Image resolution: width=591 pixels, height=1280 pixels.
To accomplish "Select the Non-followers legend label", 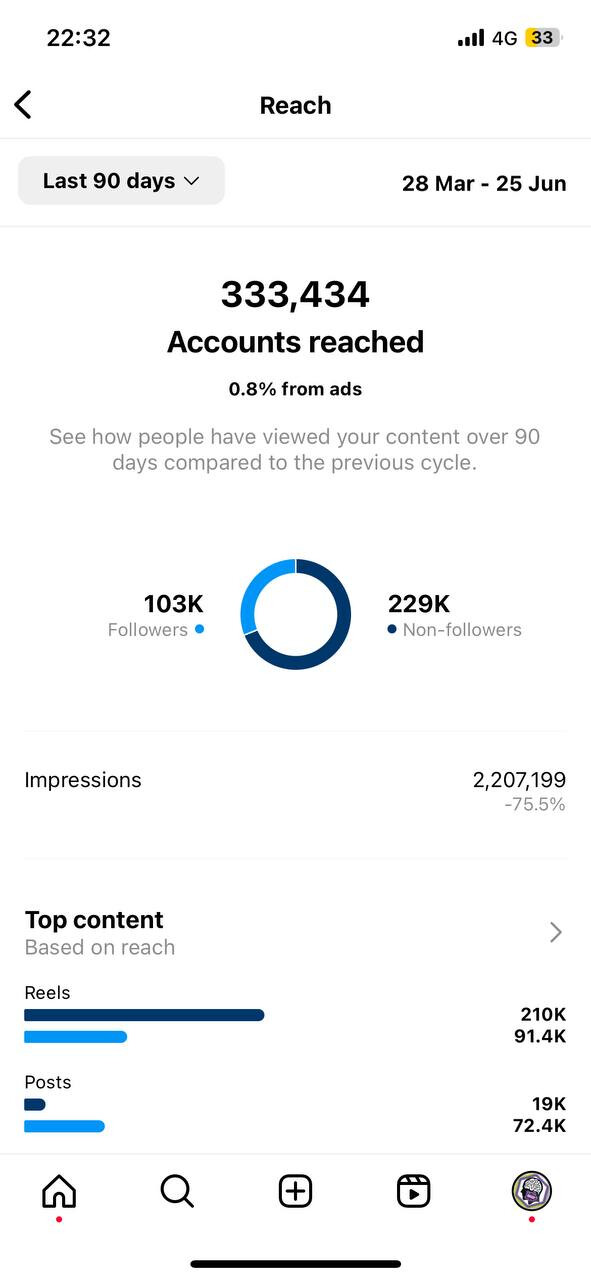I will [462, 630].
